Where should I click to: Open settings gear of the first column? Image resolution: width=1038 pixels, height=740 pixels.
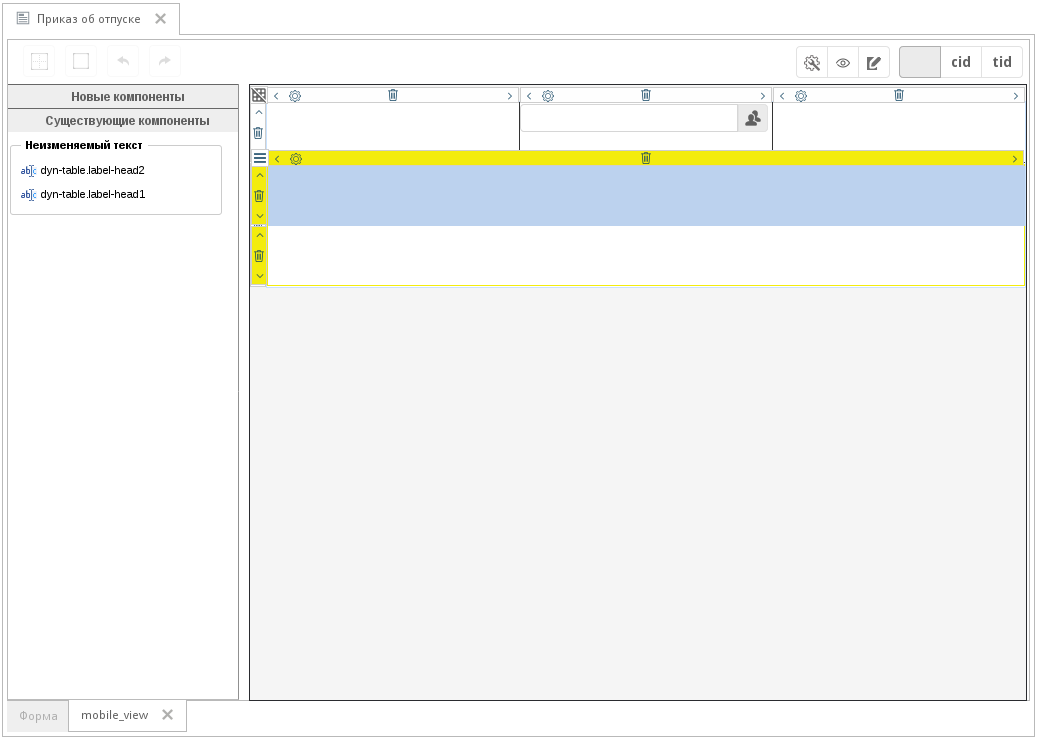[295, 96]
